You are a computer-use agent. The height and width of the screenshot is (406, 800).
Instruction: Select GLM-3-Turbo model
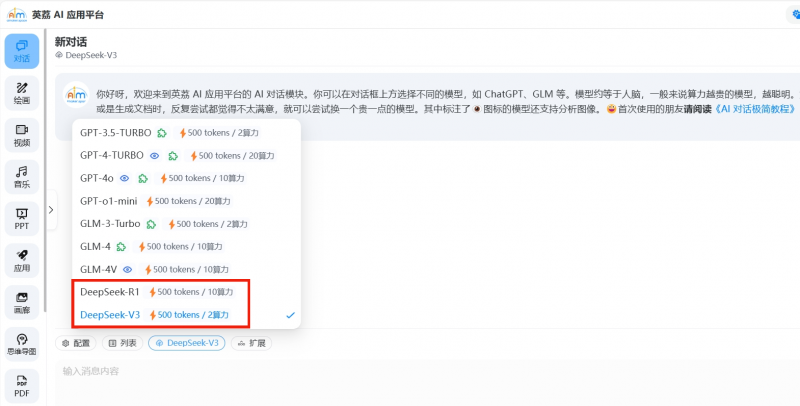coord(186,224)
